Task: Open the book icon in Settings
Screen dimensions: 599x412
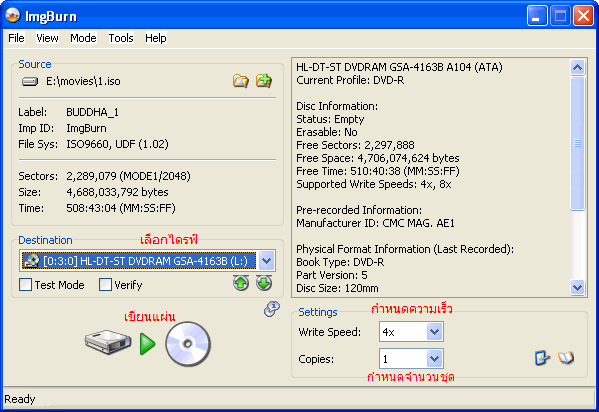Action: (566, 358)
